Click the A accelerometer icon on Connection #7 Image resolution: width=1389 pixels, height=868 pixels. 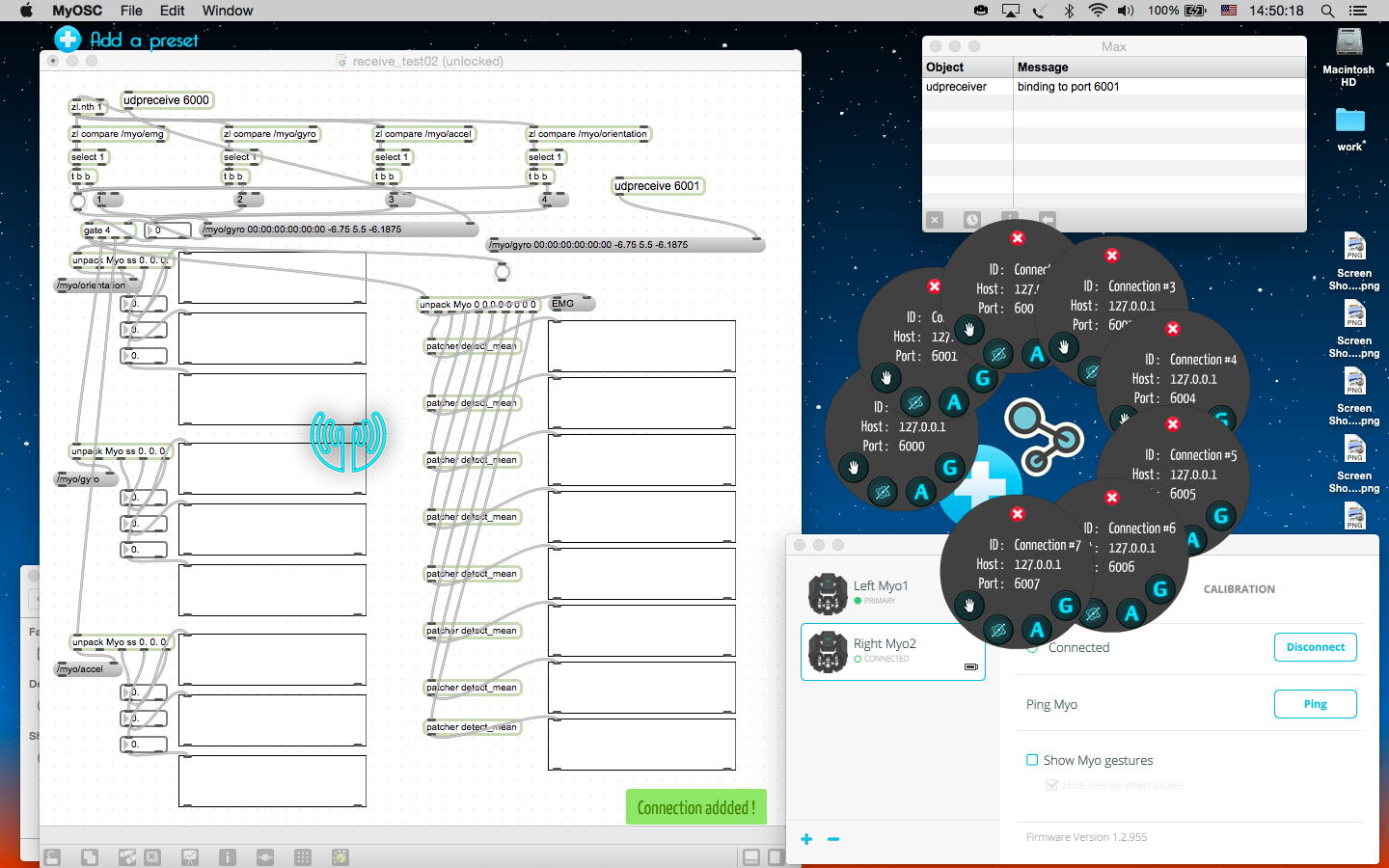[x=1037, y=631]
